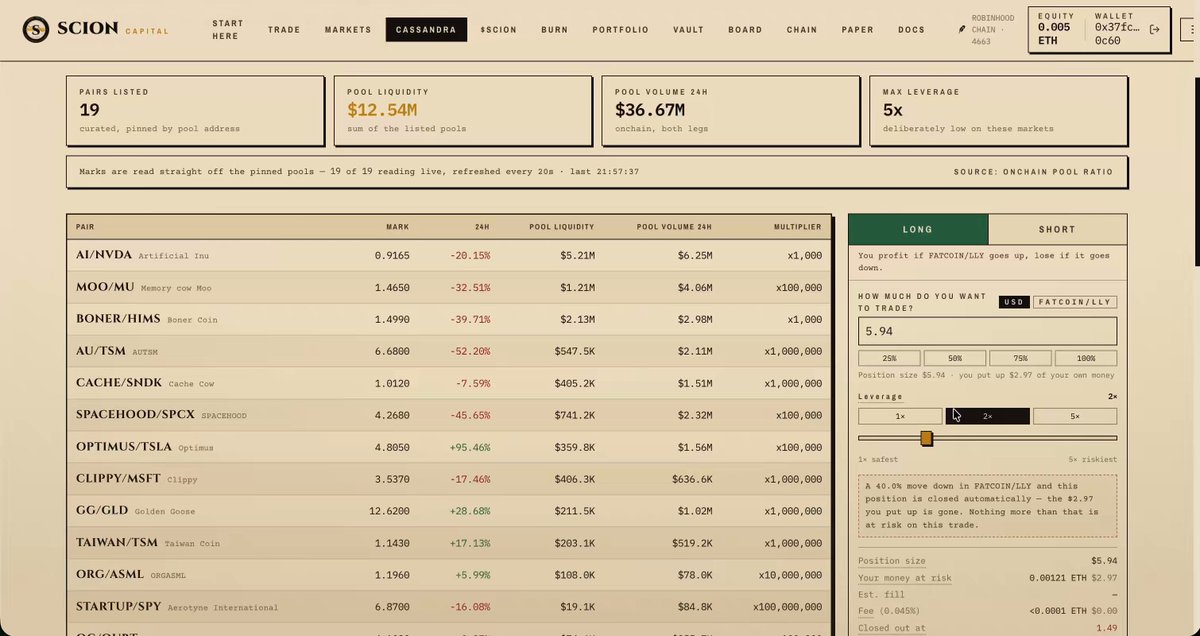Open the Start Here page

click(x=226, y=30)
